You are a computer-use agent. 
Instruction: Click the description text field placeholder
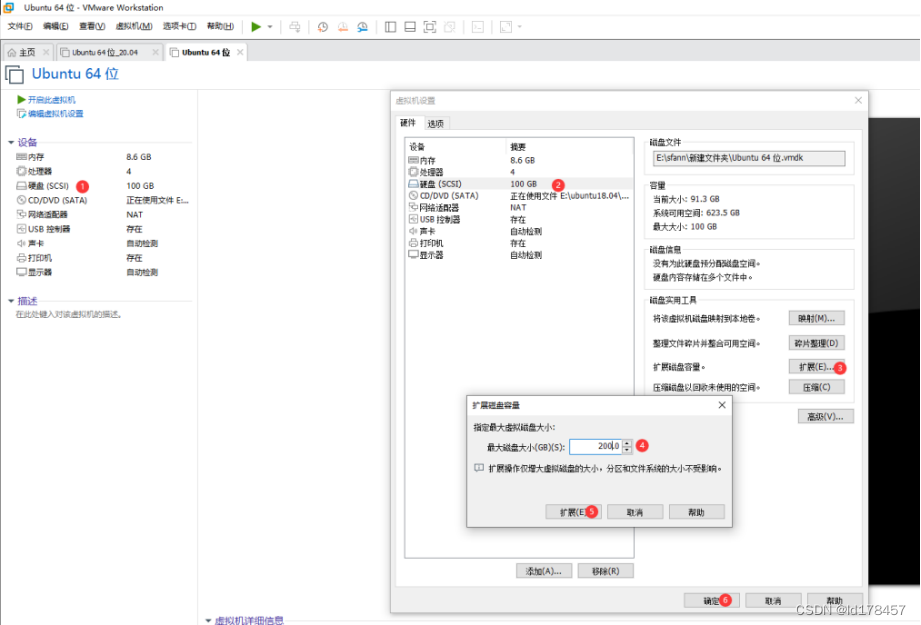tap(69, 314)
